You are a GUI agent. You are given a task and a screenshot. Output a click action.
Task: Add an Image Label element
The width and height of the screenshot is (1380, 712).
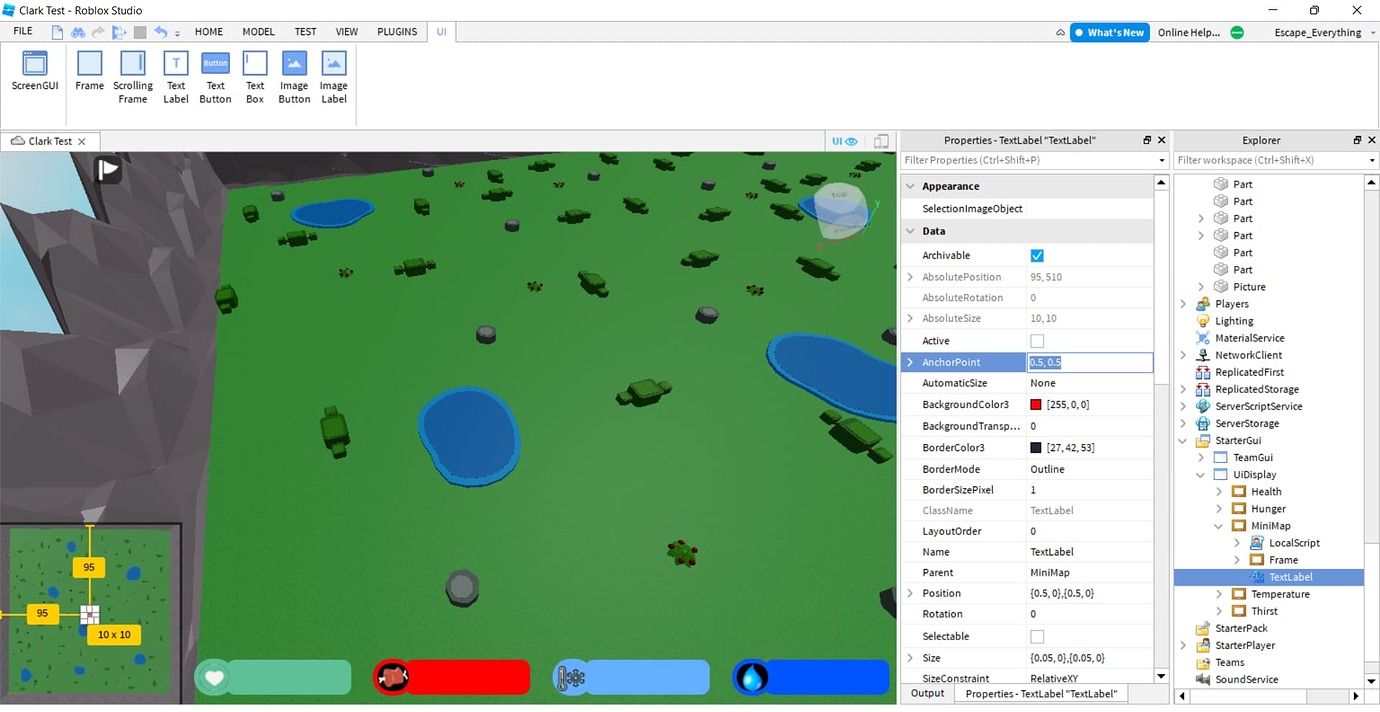tap(333, 70)
